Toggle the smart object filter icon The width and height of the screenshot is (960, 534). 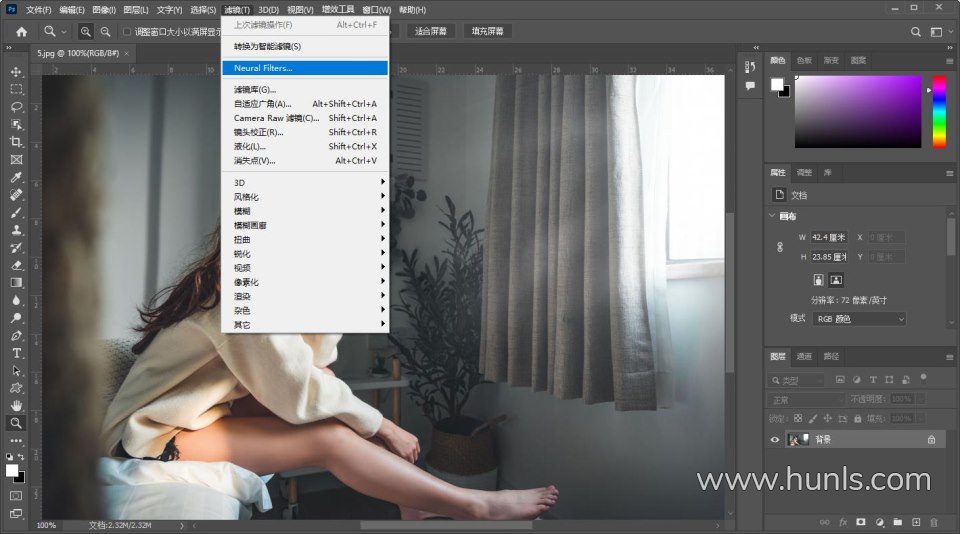[x=906, y=380]
